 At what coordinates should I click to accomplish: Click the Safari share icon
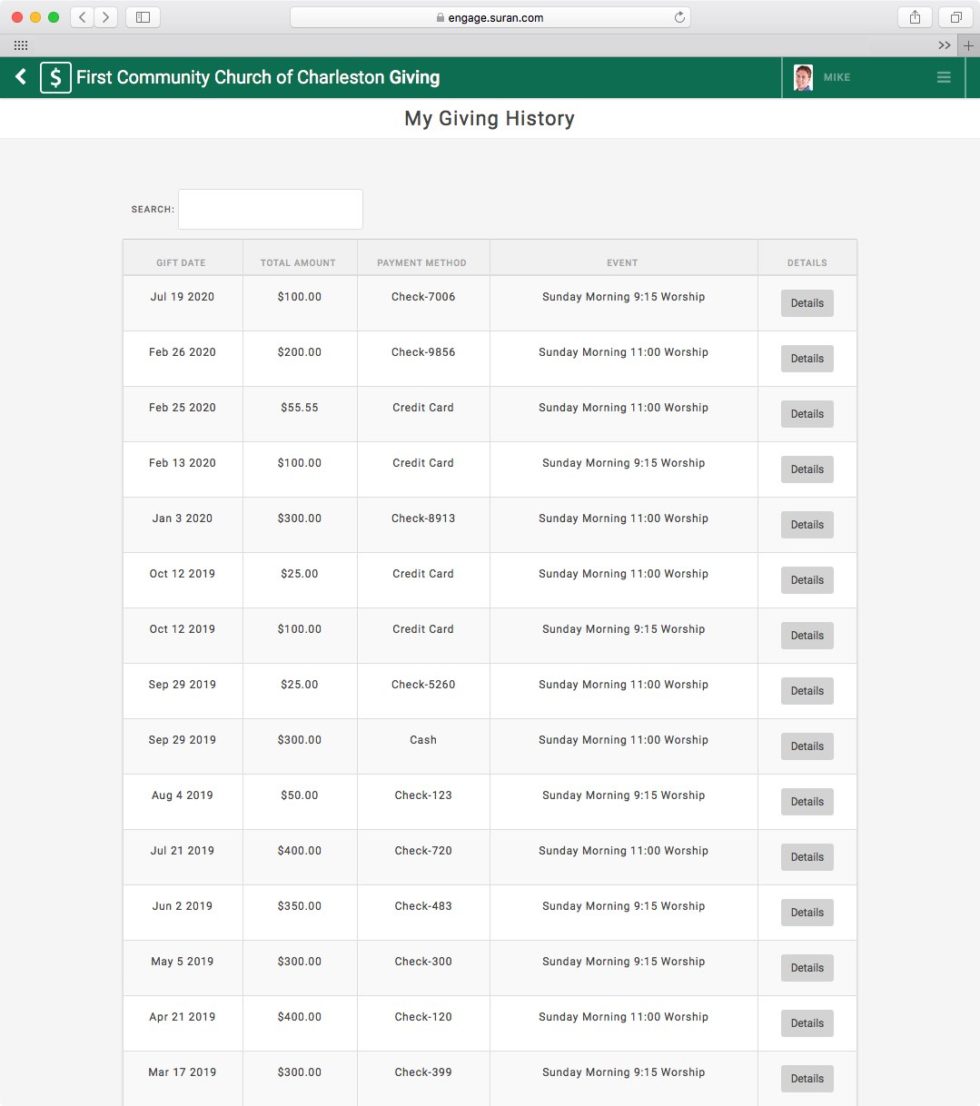(913, 16)
